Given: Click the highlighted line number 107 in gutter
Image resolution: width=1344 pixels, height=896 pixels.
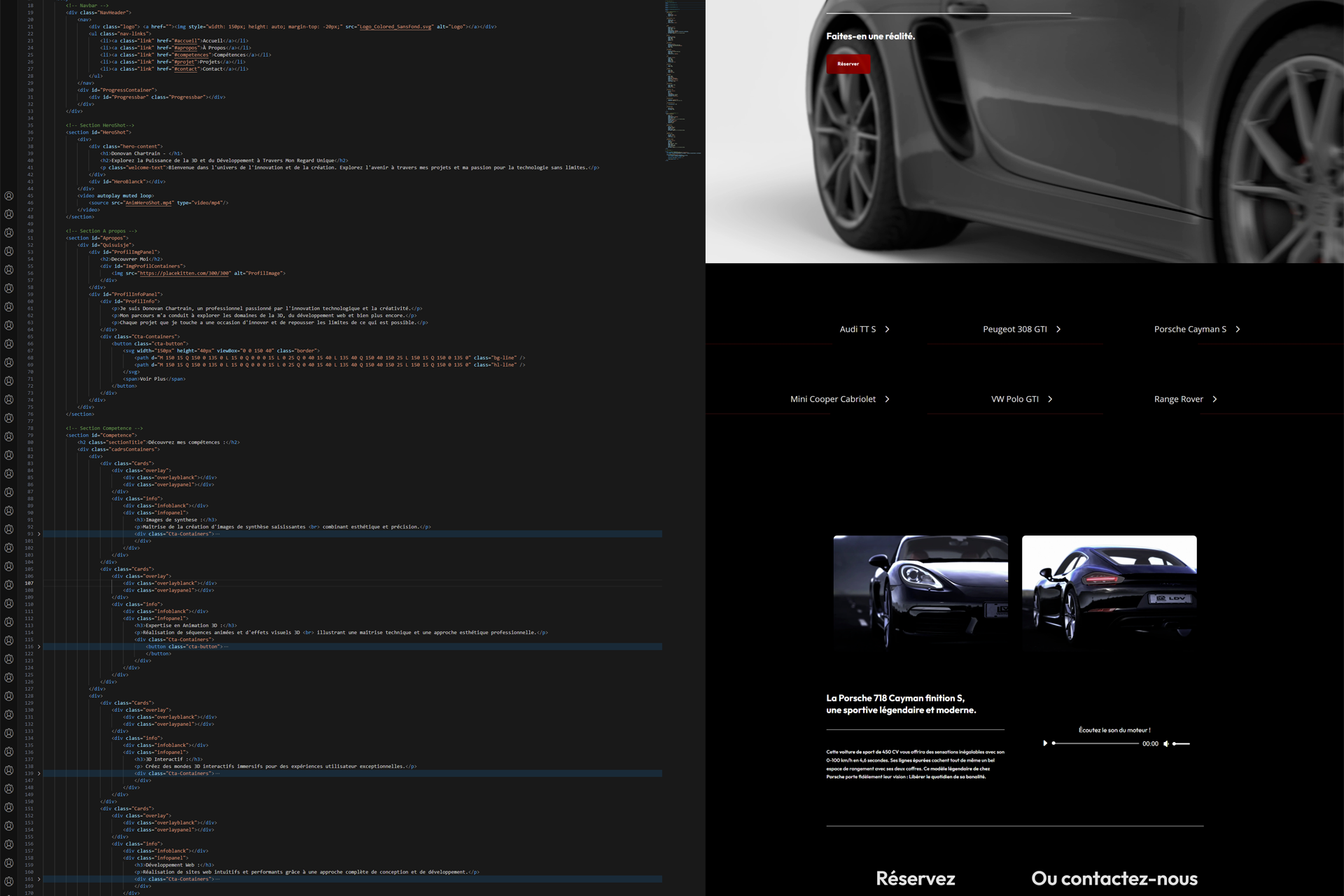Looking at the screenshot, I should pos(29,583).
